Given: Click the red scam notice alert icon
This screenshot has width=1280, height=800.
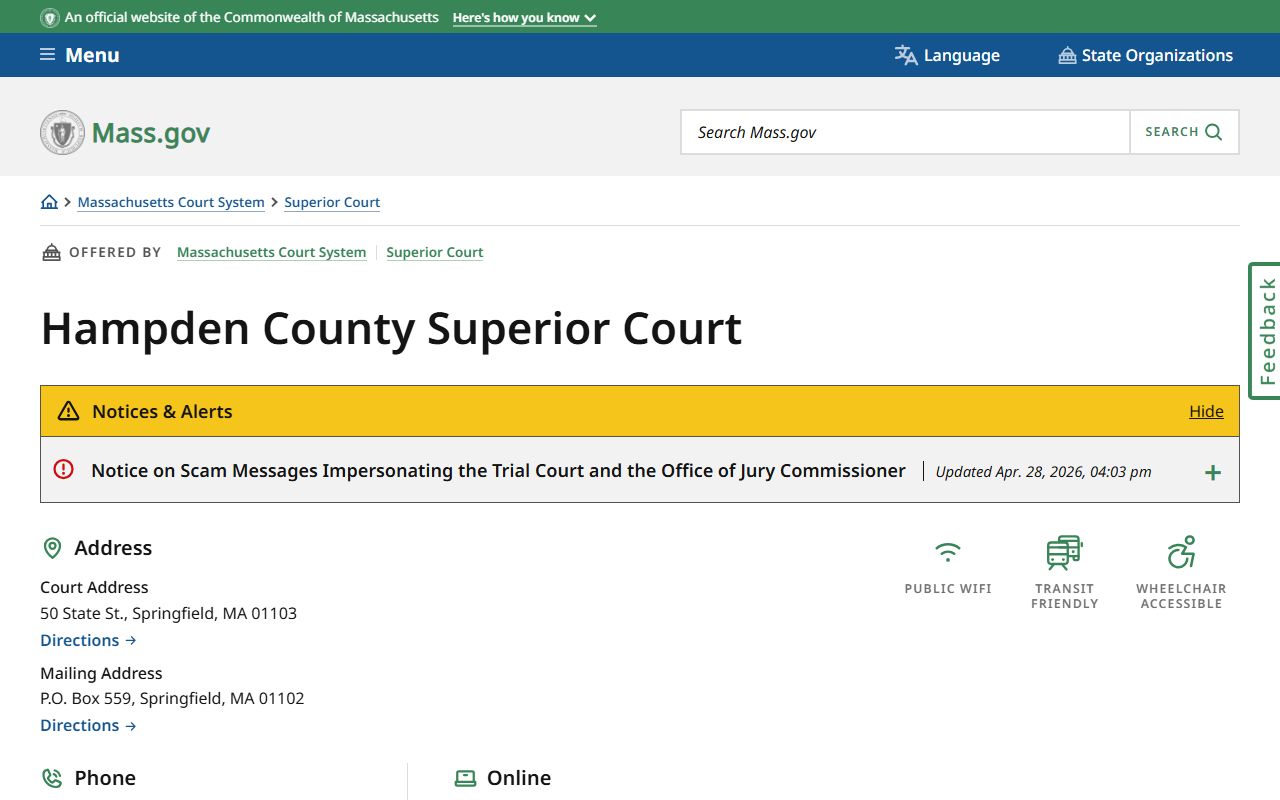Looking at the screenshot, I should (x=64, y=469).
